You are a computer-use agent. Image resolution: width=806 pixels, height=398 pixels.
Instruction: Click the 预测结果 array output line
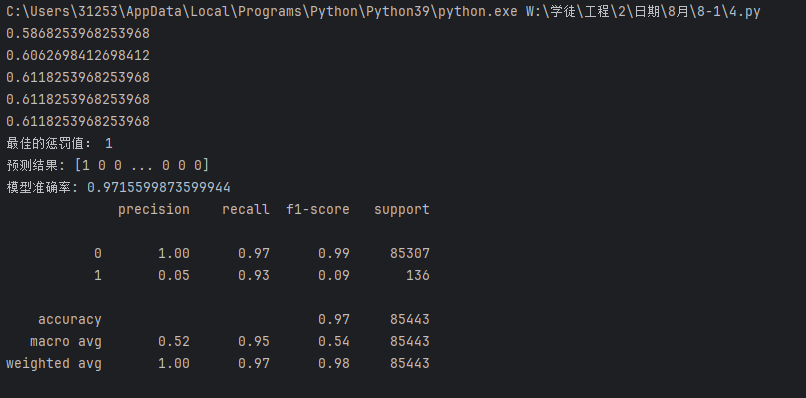(x=108, y=165)
